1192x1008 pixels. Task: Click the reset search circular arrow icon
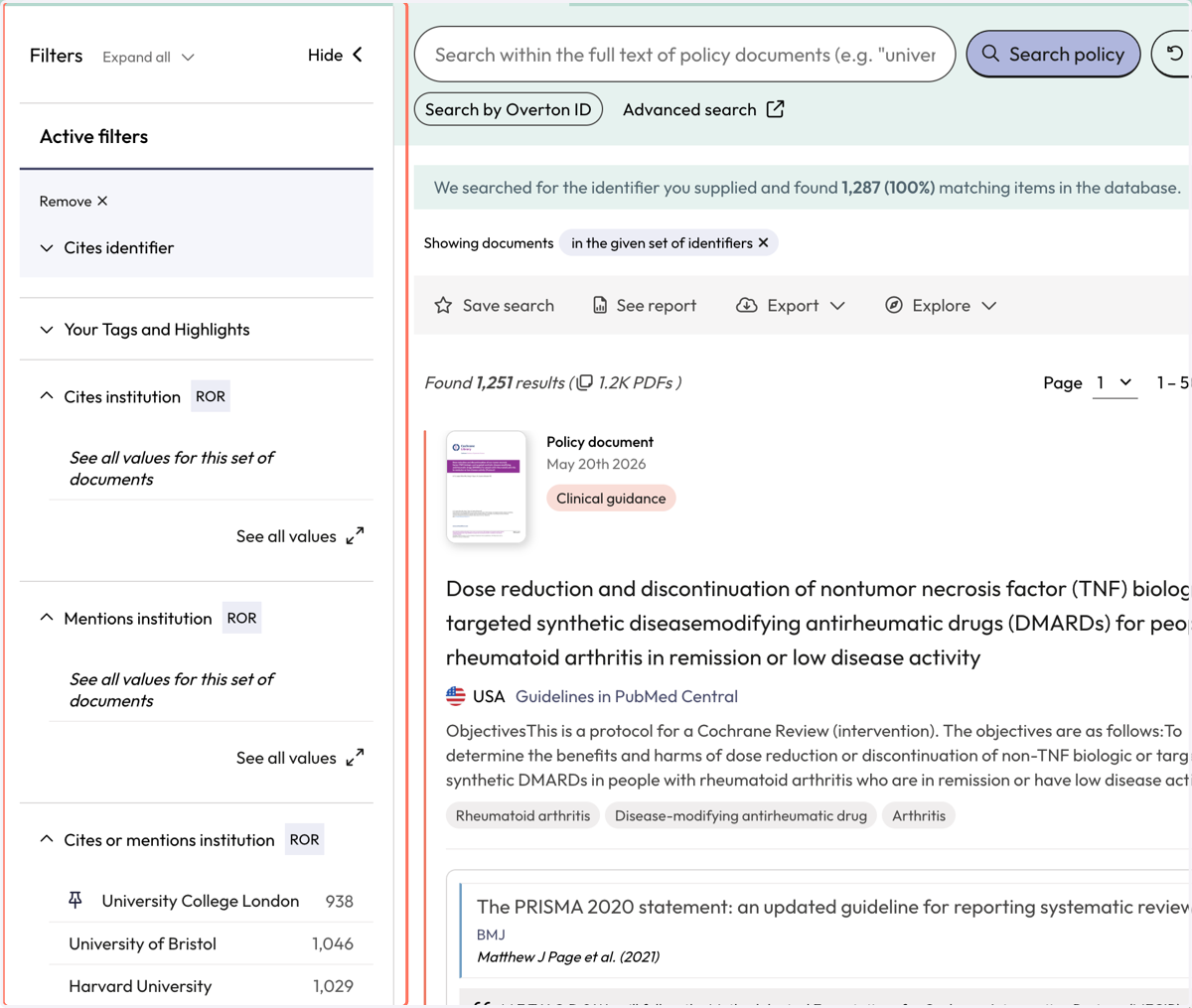(x=1175, y=54)
